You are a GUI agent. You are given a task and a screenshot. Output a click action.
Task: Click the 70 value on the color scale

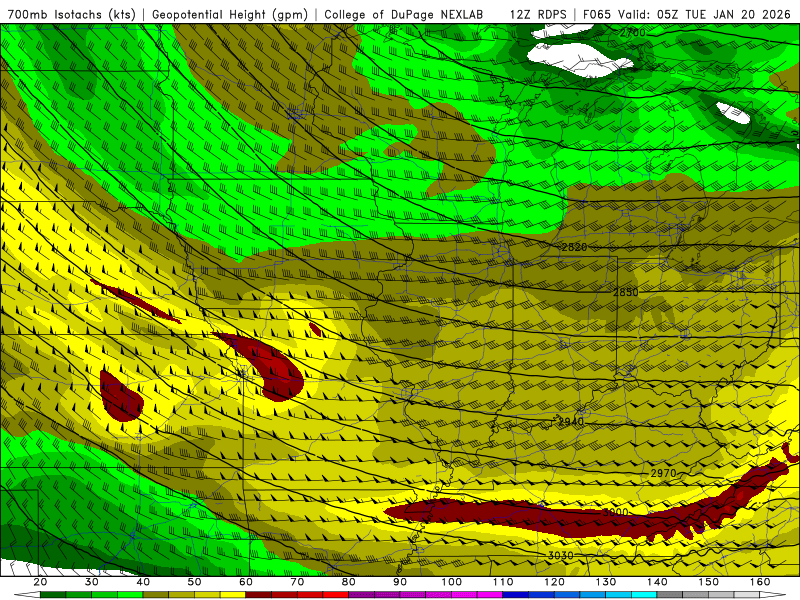pyautogui.click(x=297, y=582)
